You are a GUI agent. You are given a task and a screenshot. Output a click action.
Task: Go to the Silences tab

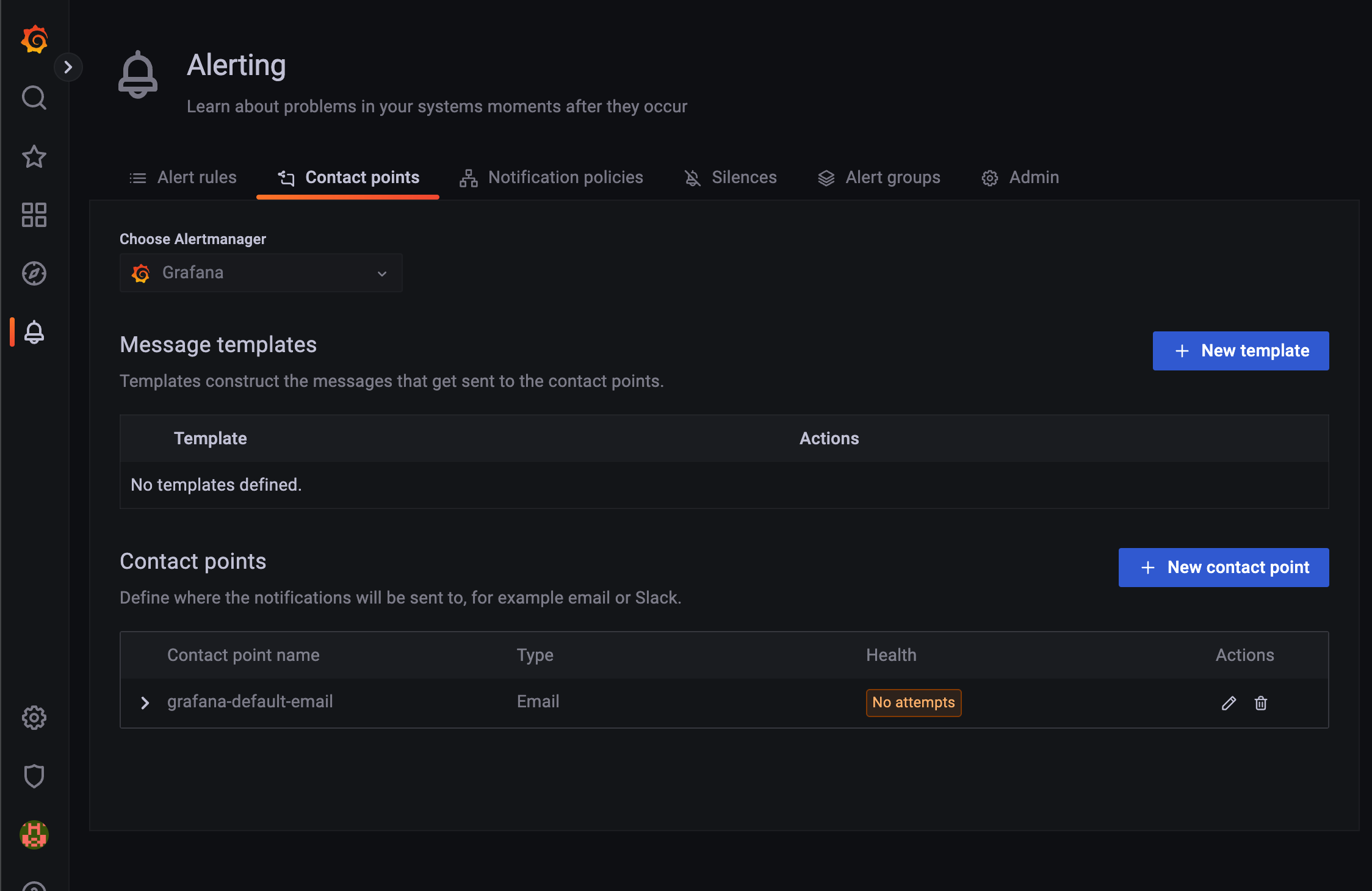[x=731, y=178]
